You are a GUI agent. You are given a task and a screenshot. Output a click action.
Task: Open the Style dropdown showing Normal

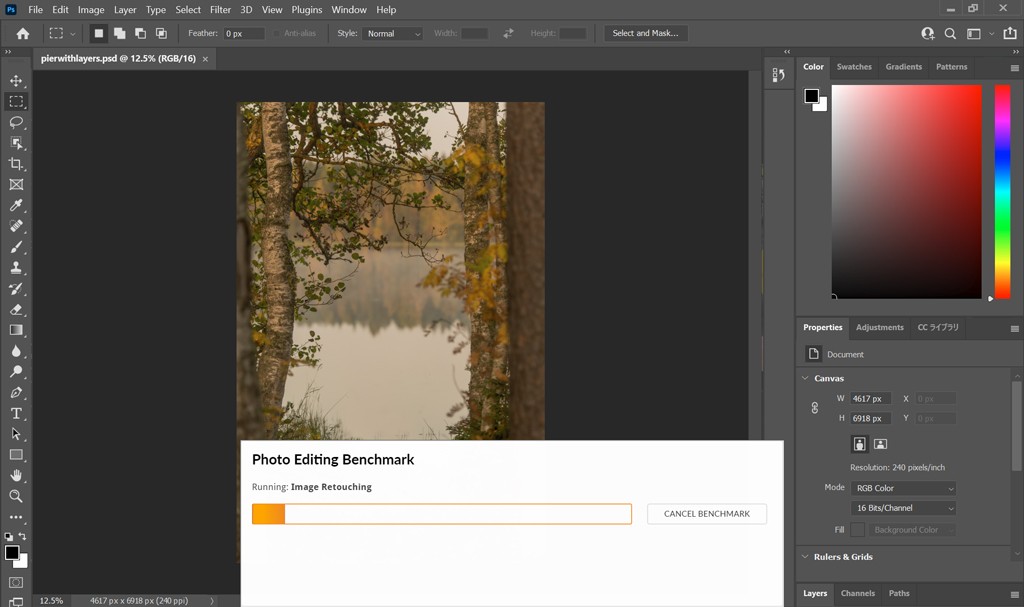pyautogui.click(x=393, y=33)
